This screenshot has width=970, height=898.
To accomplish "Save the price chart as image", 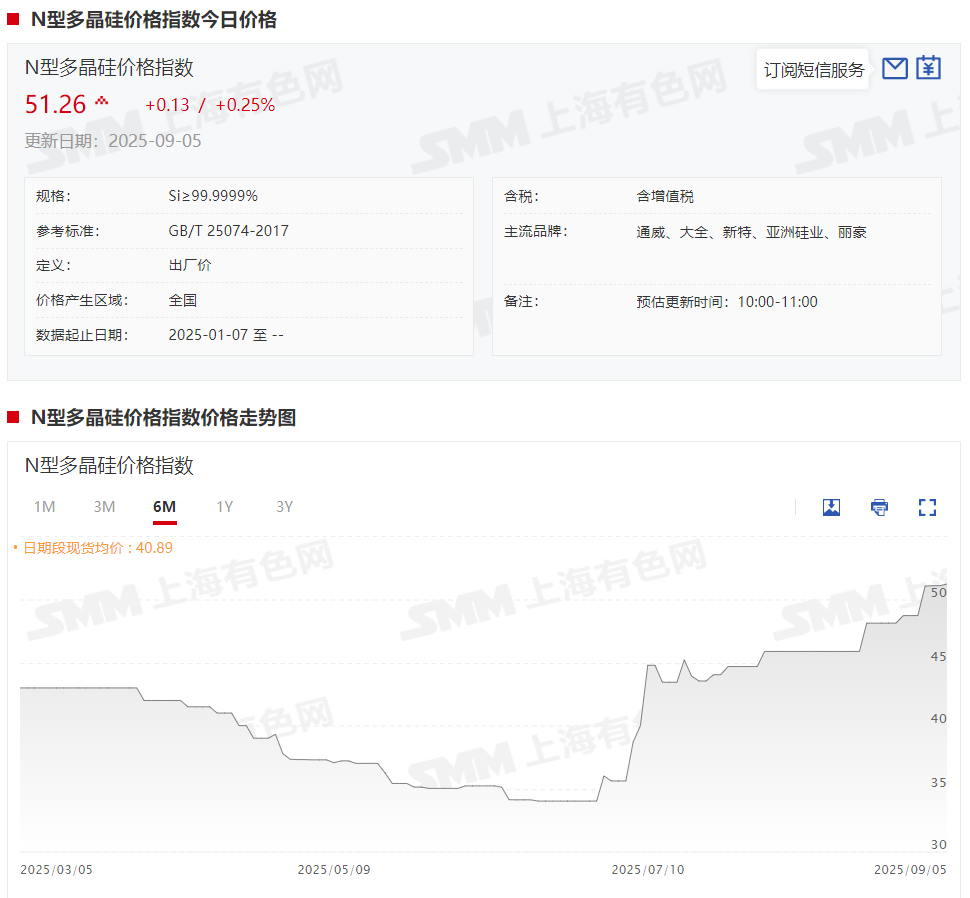I will 831,507.
